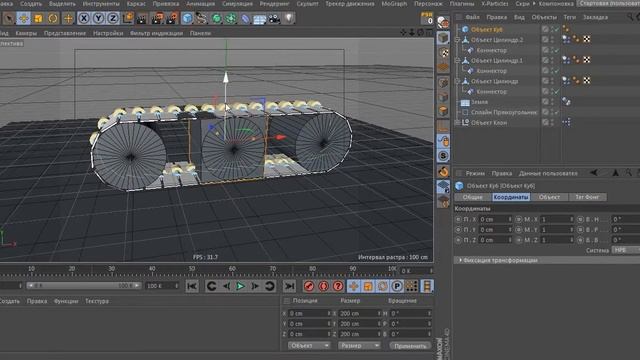The width and height of the screenshot is (640, 360).
Task: Toggle the X axis lock
Action: (x=83, y=18)
